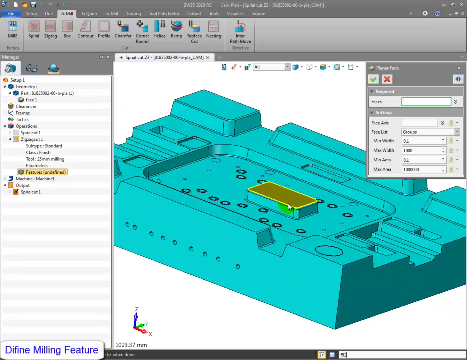The image size is (467, 360).
Task: Select the Box cut tool
Action: click(x=67, y=29)
